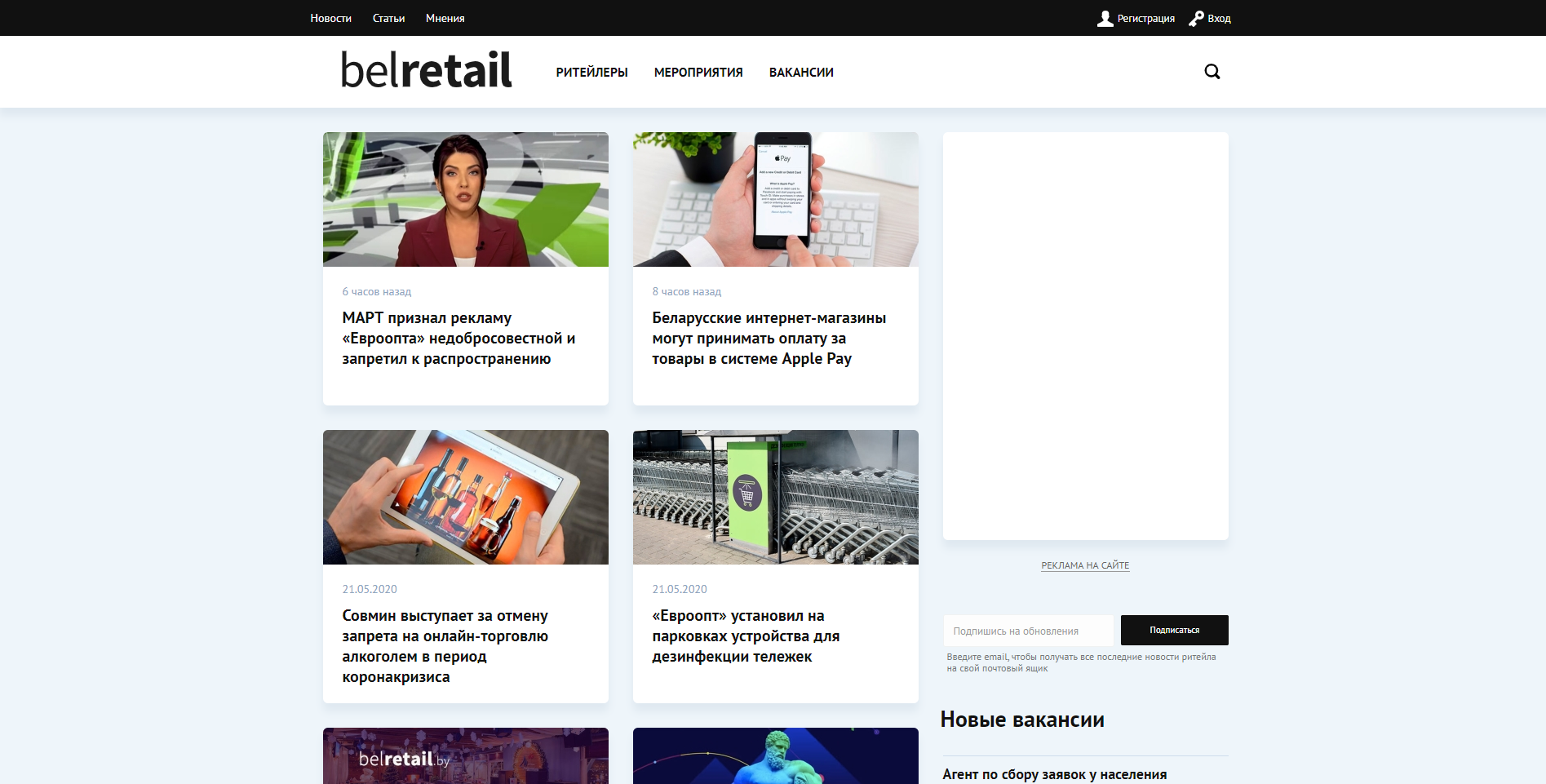Click the '8 часов назад' timestamp
The image size is (1546, 784).
pos(686,291)
